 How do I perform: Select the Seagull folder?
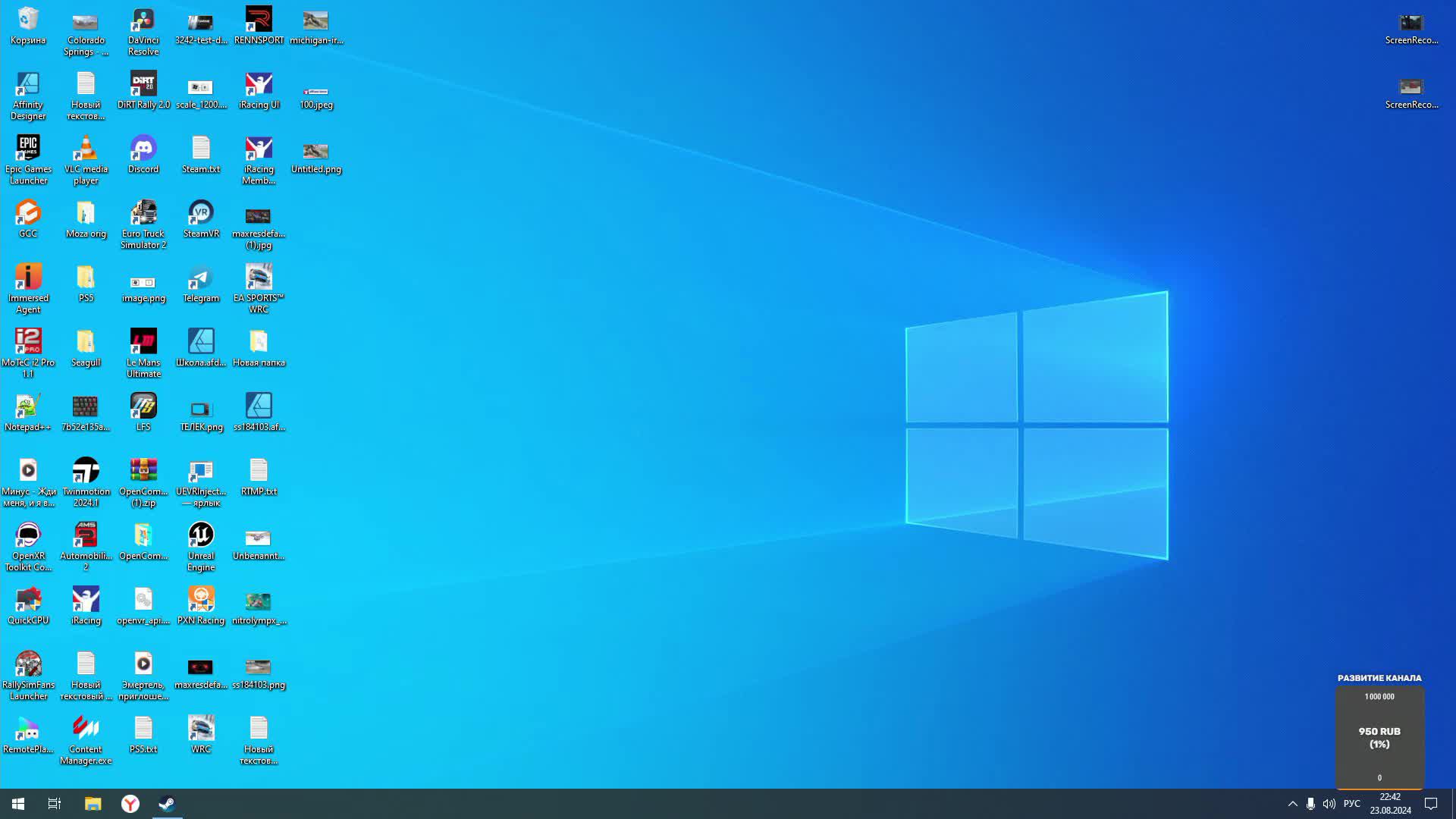click(x=86, y=348)
